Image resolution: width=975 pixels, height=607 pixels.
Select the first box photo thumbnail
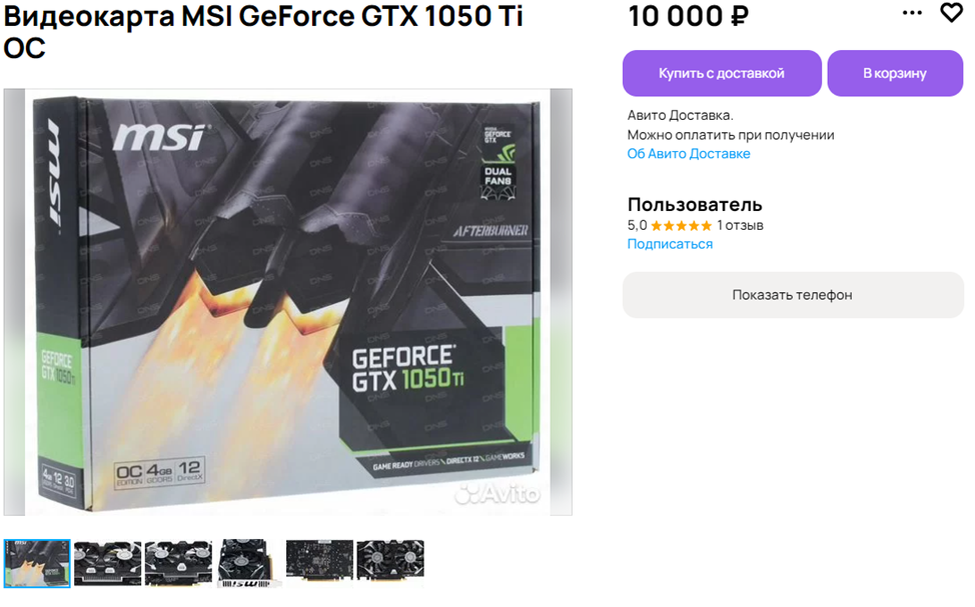37,563
